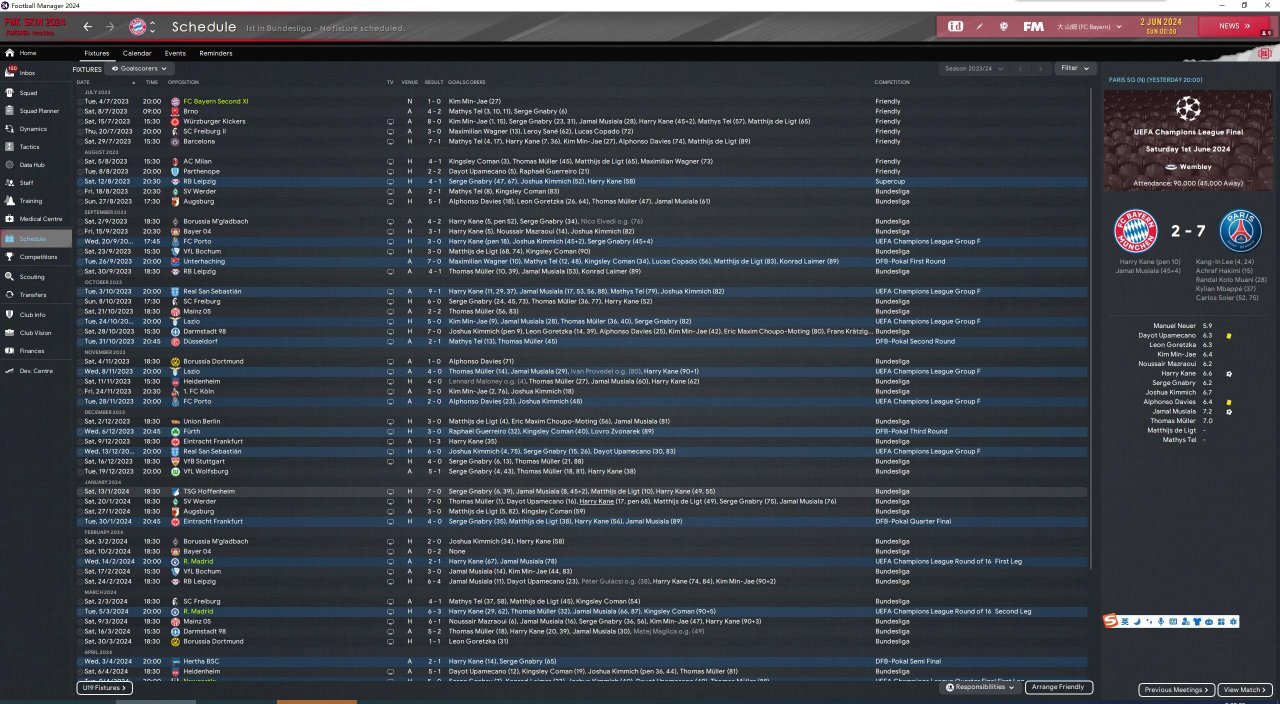Open Medical Centre in the sidebar
Image resolution: width=1280 pixels, height=704 pixels.
(36, 219)
